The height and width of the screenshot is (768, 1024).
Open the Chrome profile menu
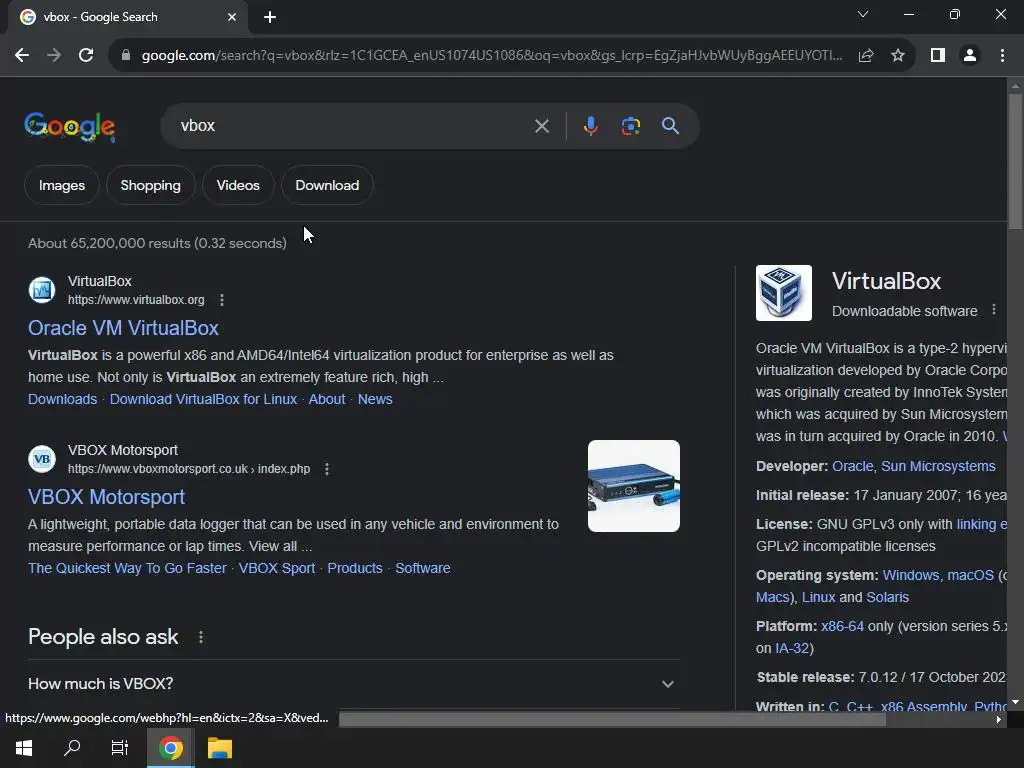[x=970, y=56]
